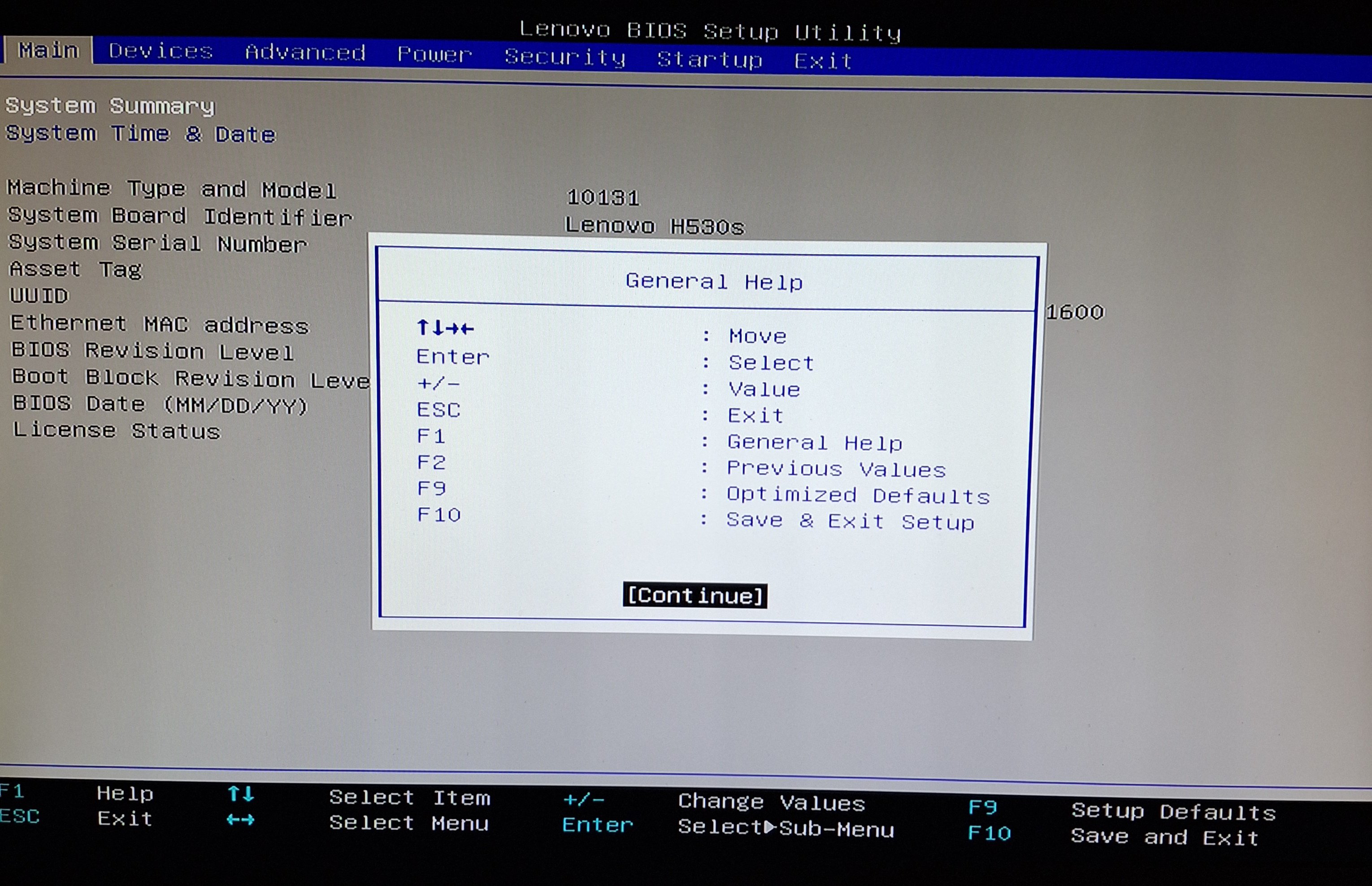Image resolution: width=1372 pixels, height=886 pixels.
Task: Click the Lenovo BIOS Setup Utility title
Action: click(710, 31)
